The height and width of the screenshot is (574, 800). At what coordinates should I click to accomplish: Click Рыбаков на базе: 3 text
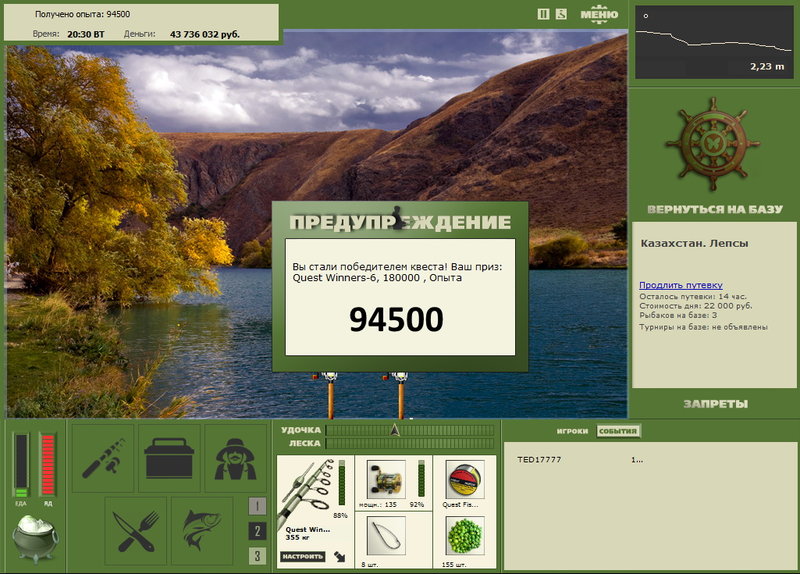pos(678,315)
